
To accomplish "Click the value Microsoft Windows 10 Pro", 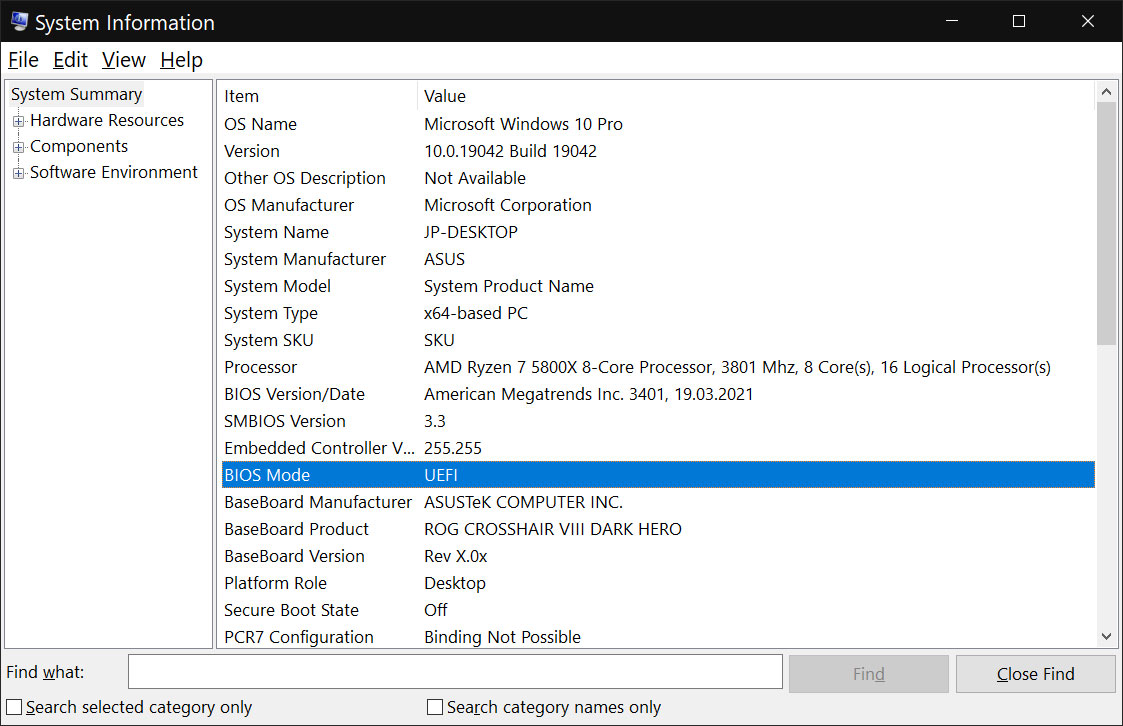I will click(524, 124).
